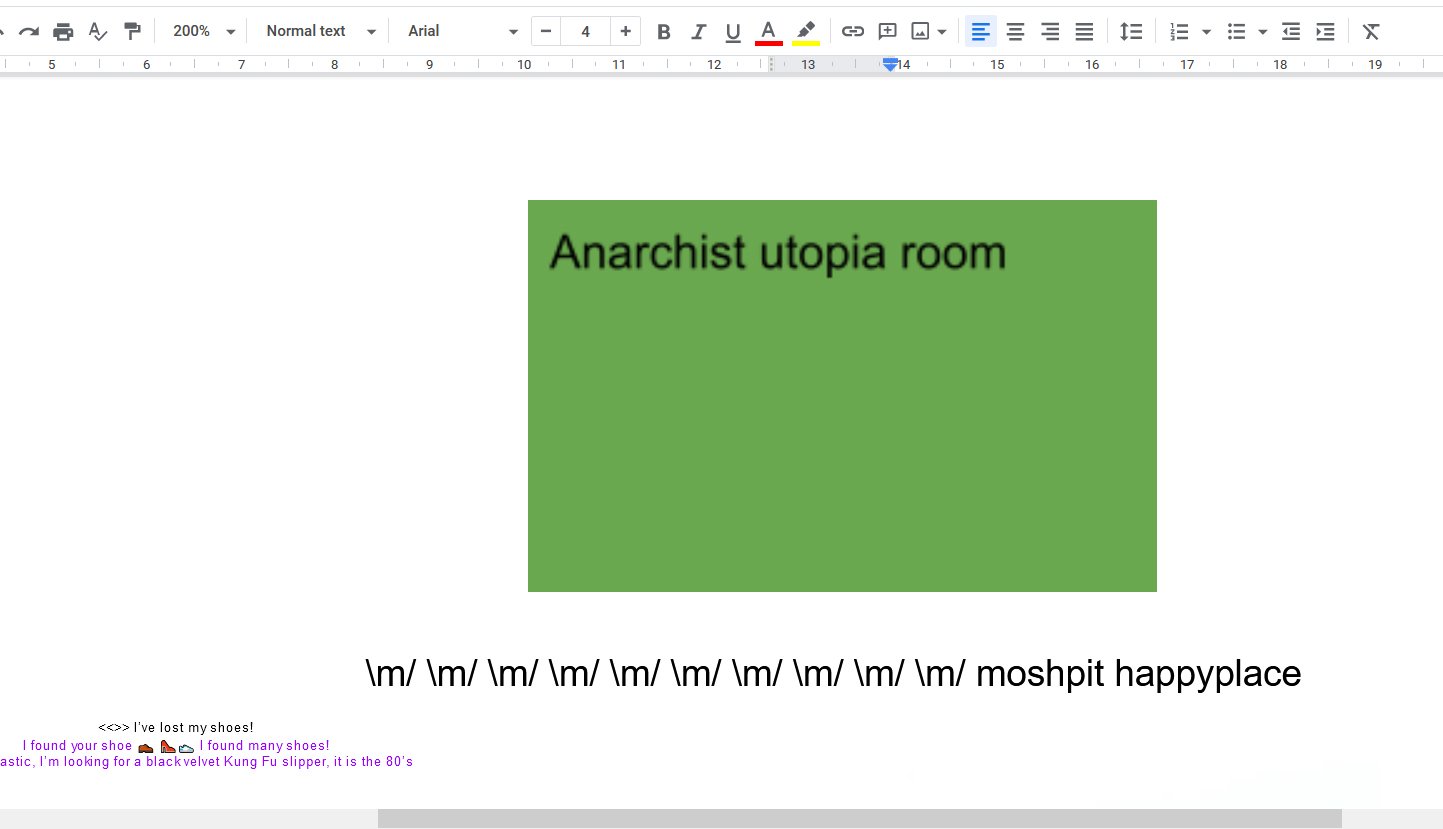Open the 200% zoom dropdown
This screenshot has width=1443, height=829.
203,31
